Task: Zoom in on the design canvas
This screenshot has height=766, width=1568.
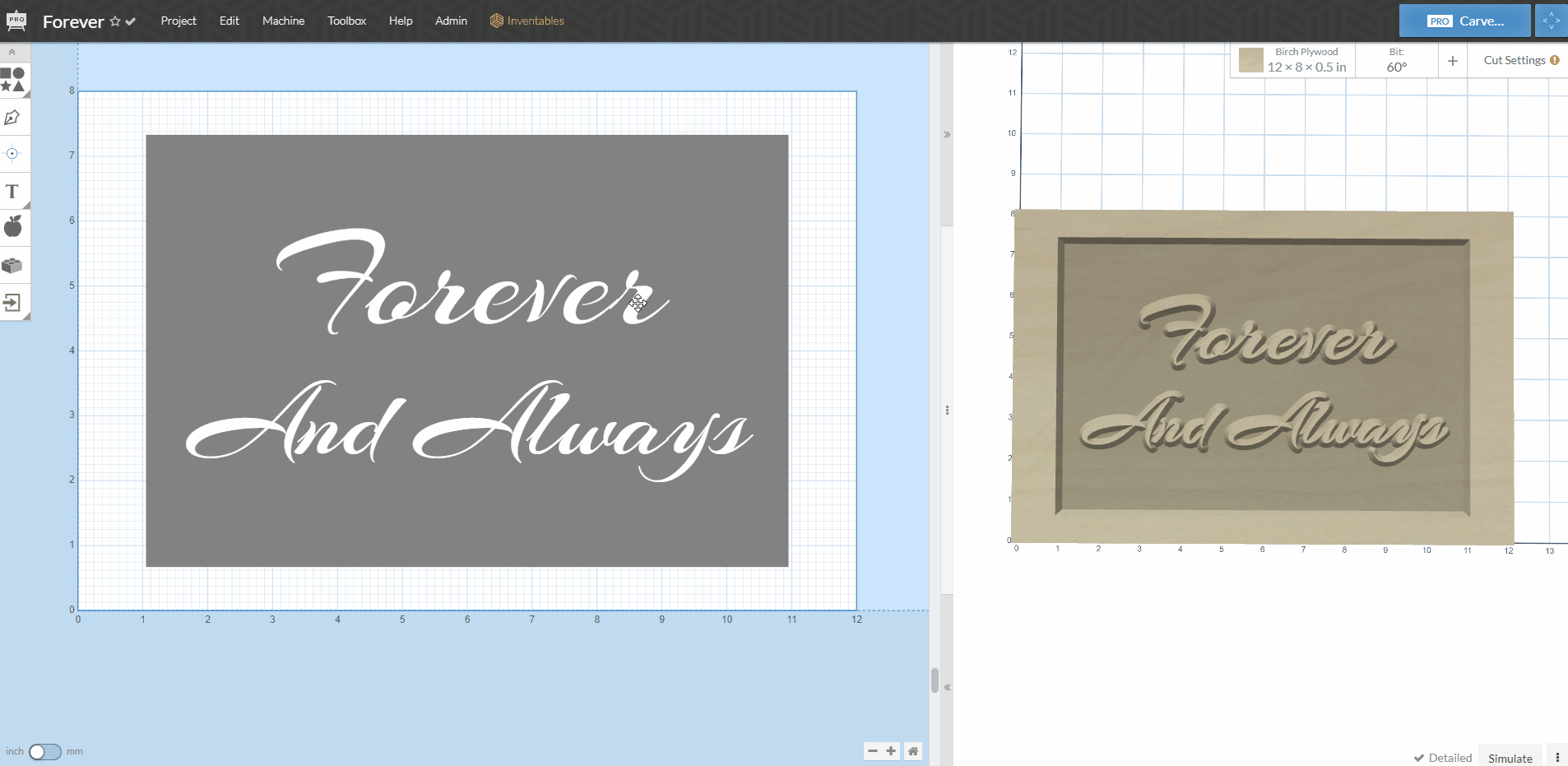Action: (891, 750)
